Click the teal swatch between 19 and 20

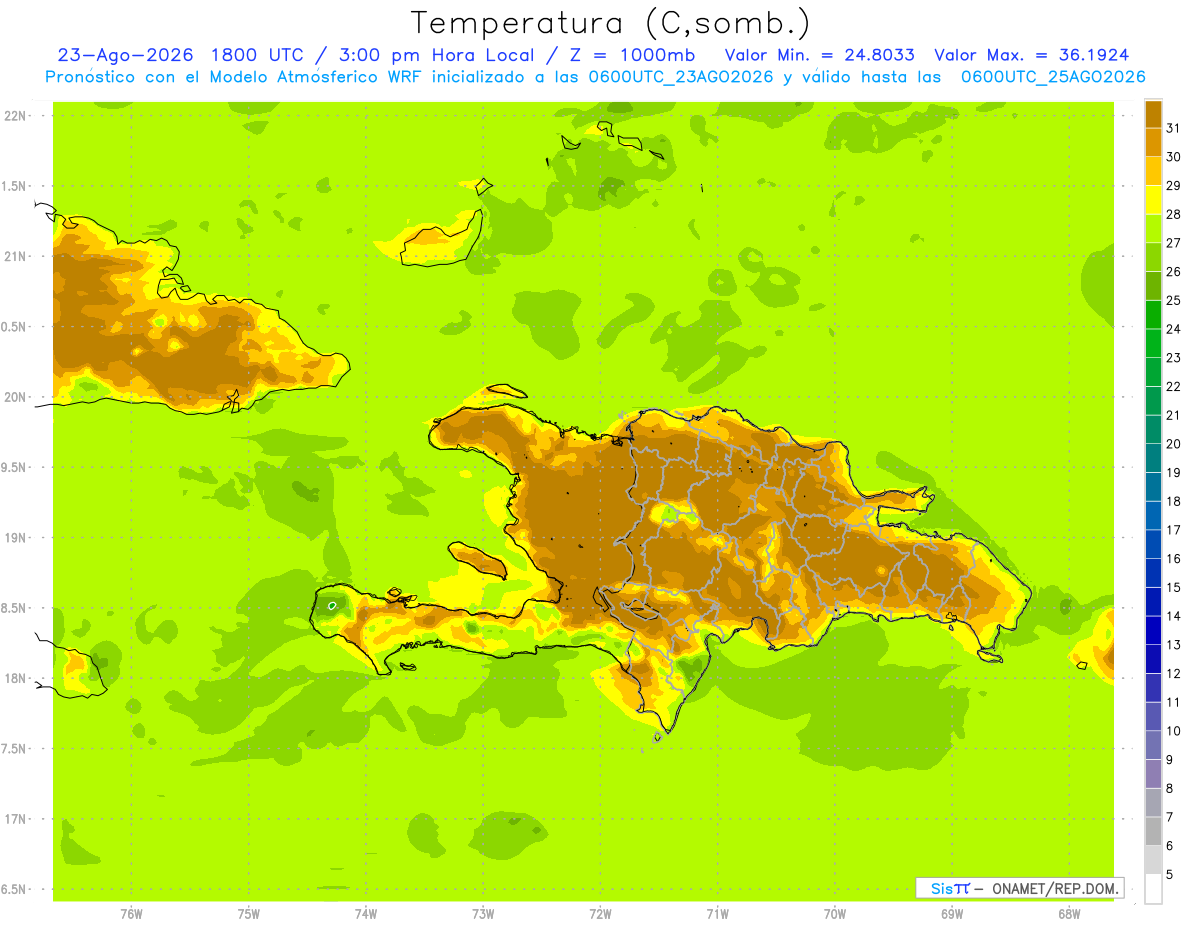(x=1153, y=457)
